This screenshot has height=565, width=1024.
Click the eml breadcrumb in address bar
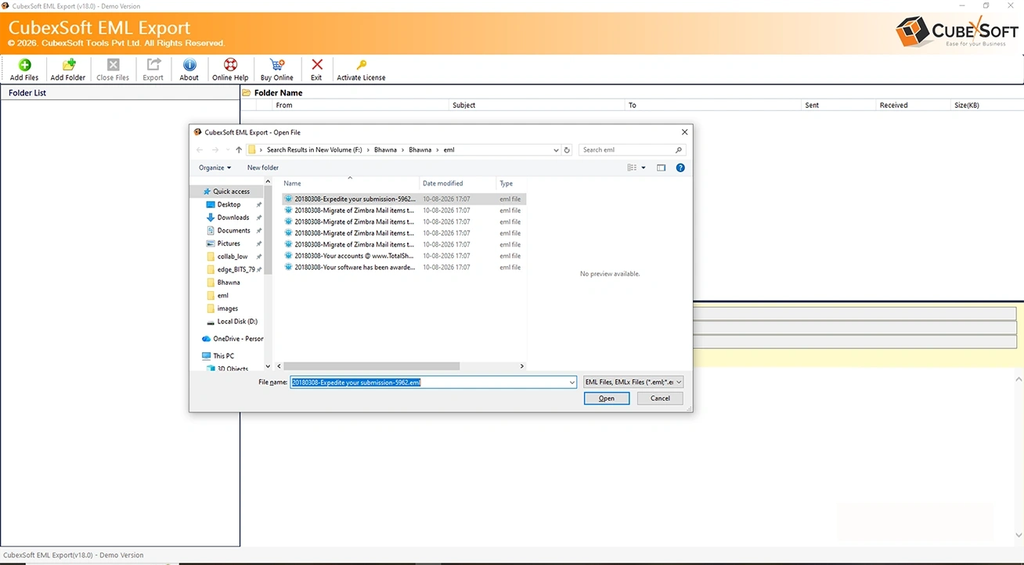point(449,150)
